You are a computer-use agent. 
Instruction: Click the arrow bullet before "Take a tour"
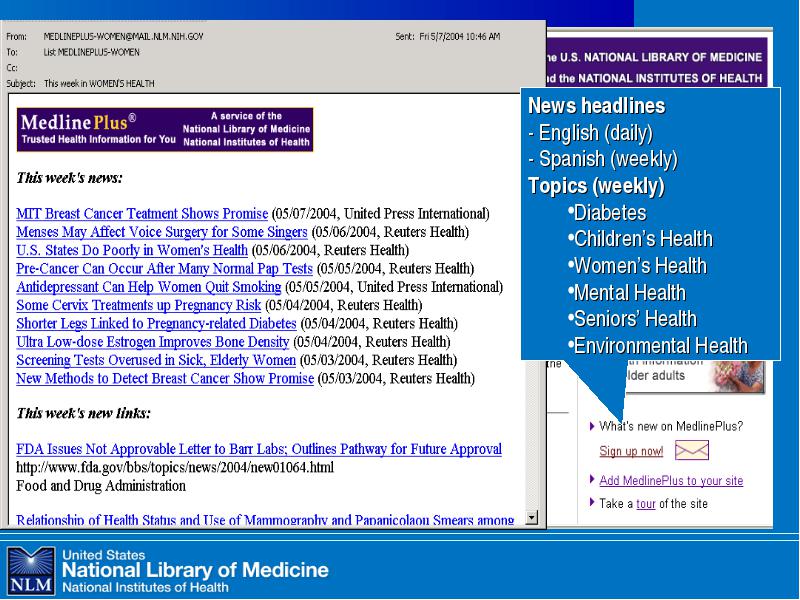coord(592,503)
